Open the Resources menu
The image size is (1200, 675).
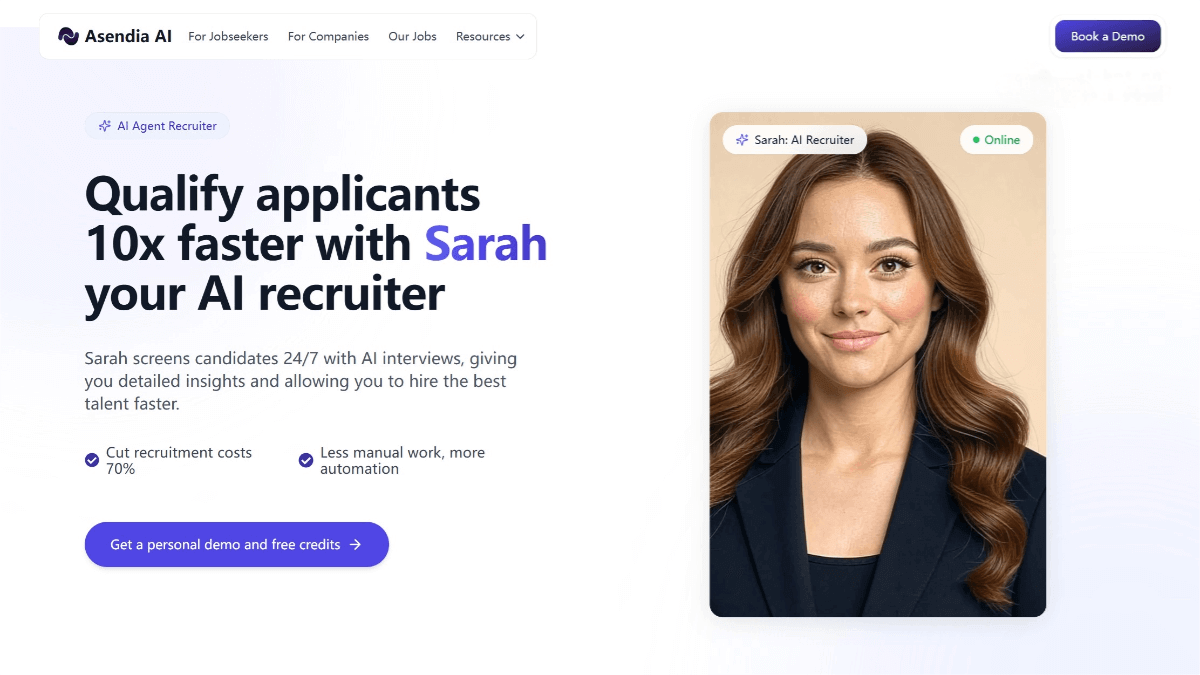pyautogui.click(x=490, y=37)
